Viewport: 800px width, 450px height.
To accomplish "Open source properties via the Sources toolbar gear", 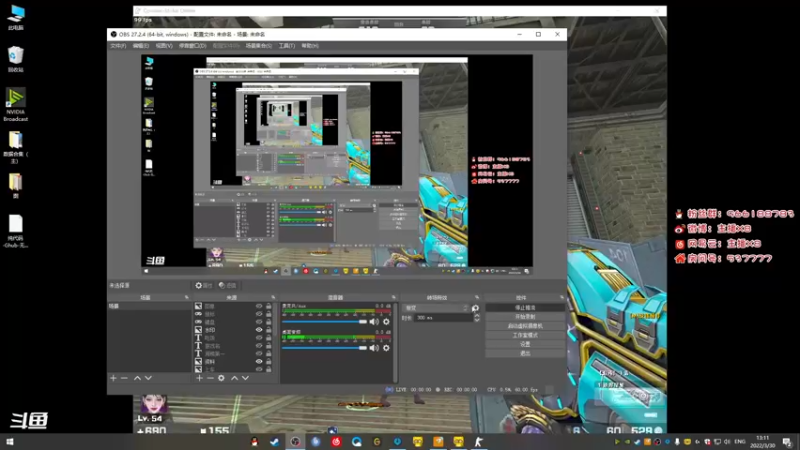I will coord(221,378).
